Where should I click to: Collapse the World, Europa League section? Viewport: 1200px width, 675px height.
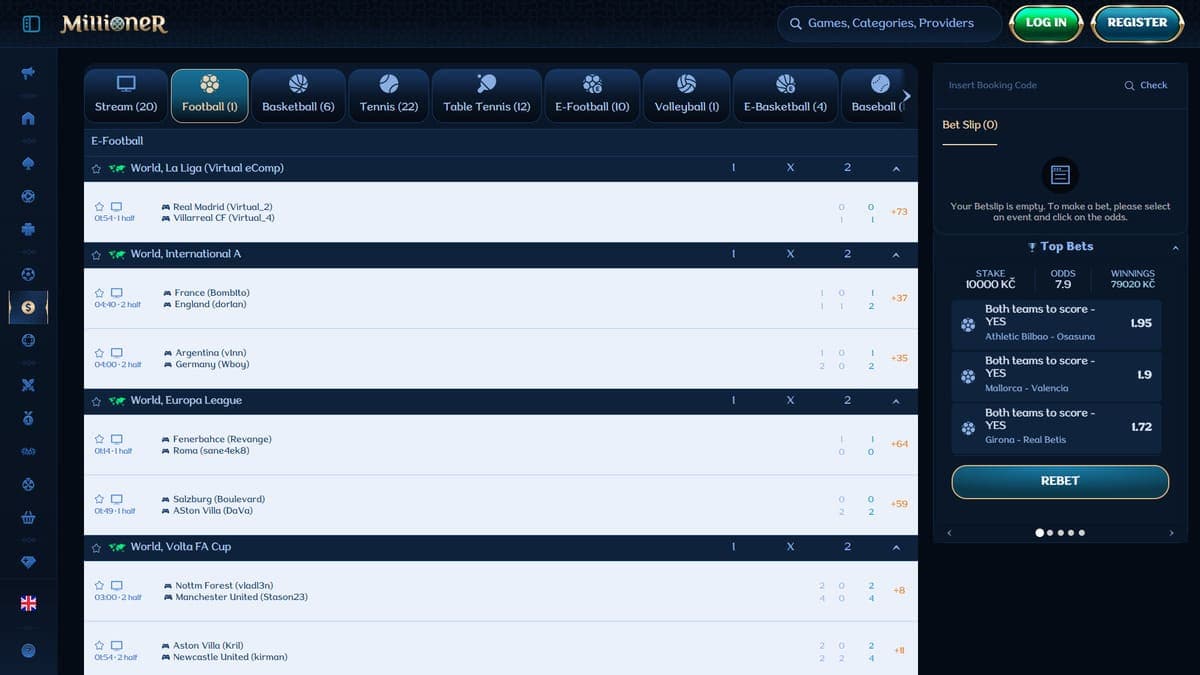point(896,401)
